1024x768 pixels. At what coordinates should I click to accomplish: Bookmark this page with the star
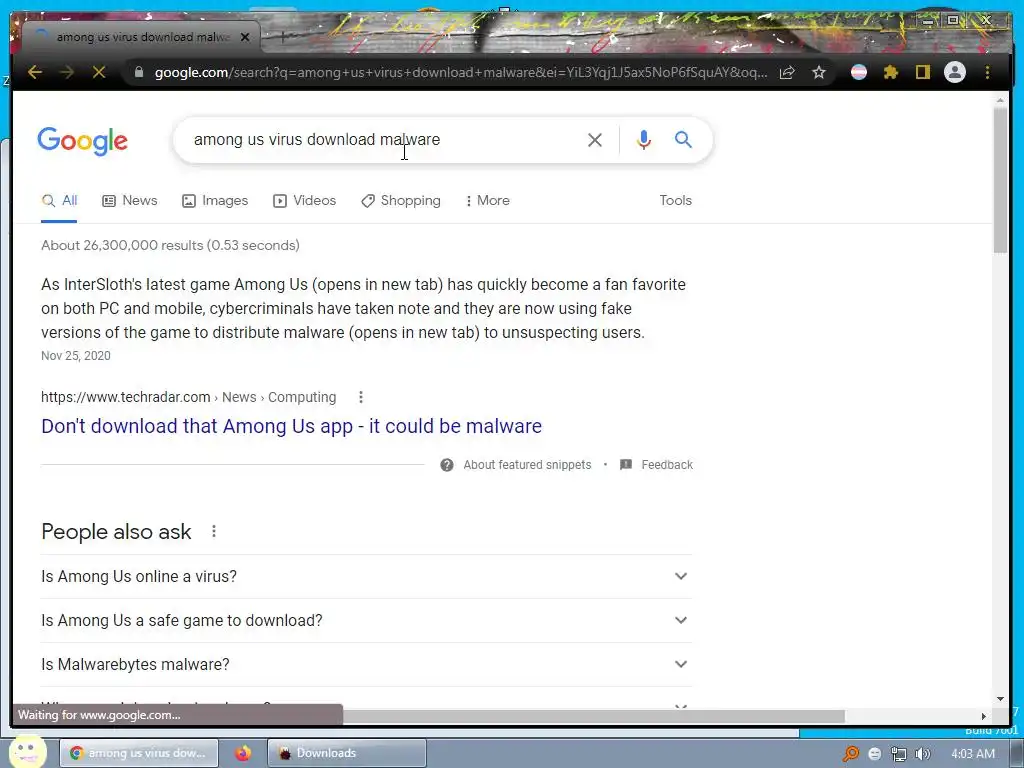pyautogui.click(x=819, y=72)
